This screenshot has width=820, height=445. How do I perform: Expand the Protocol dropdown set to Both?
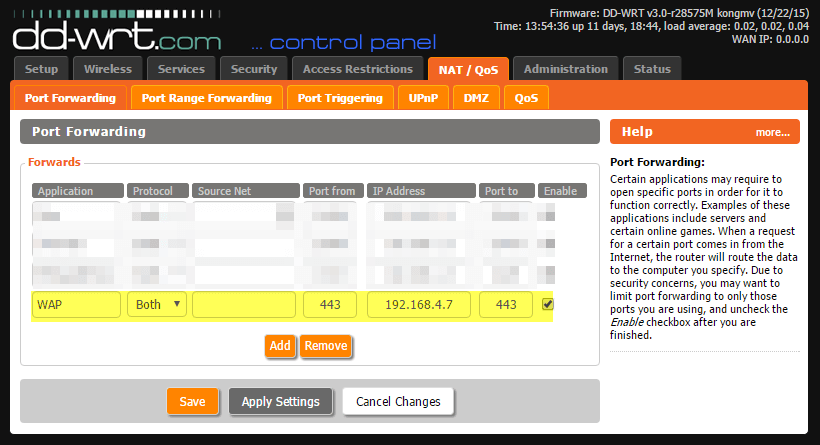point(156,304)
